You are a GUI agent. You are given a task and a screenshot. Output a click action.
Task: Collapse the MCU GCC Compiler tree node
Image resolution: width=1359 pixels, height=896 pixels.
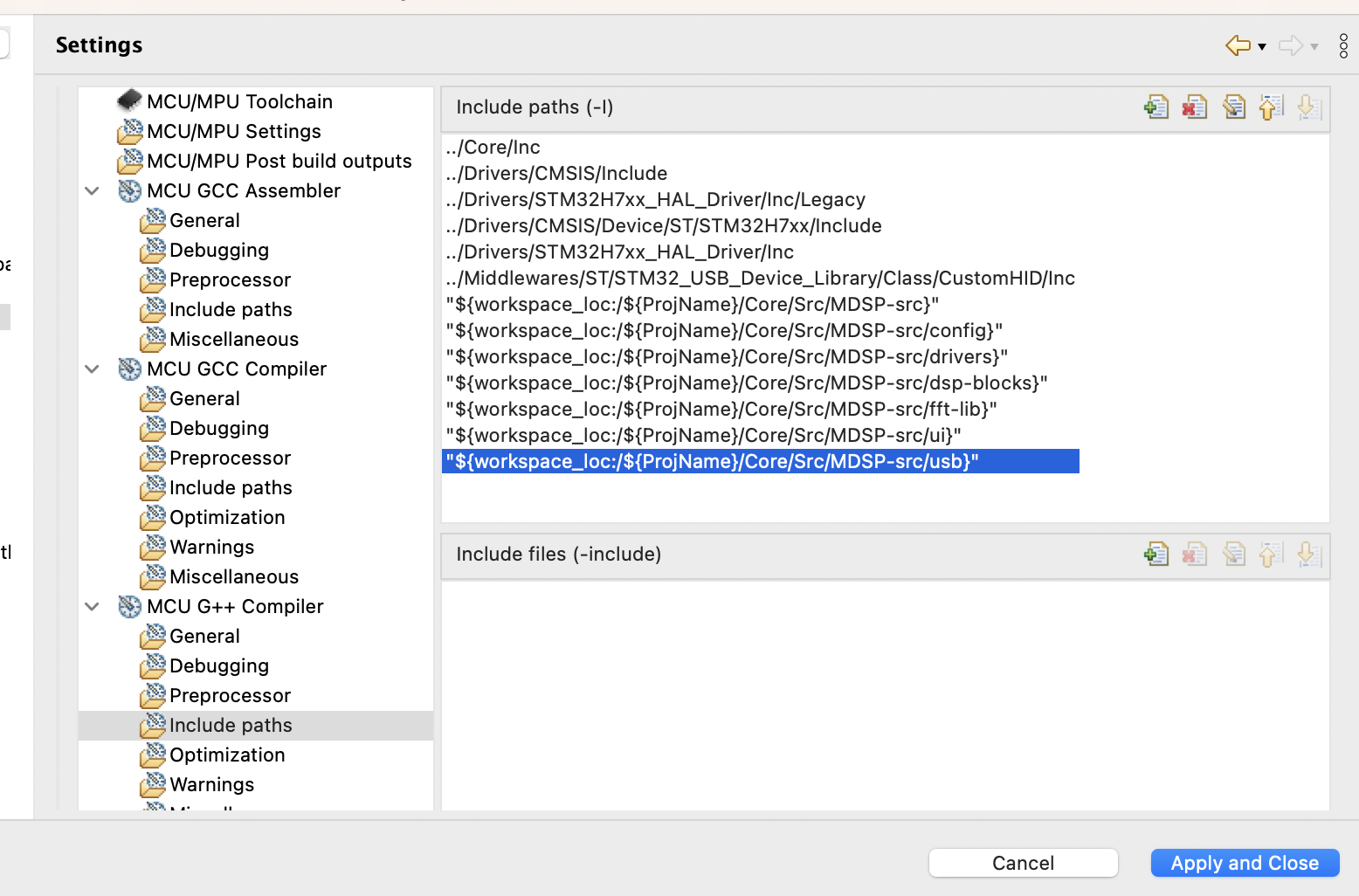pos(92,369)
